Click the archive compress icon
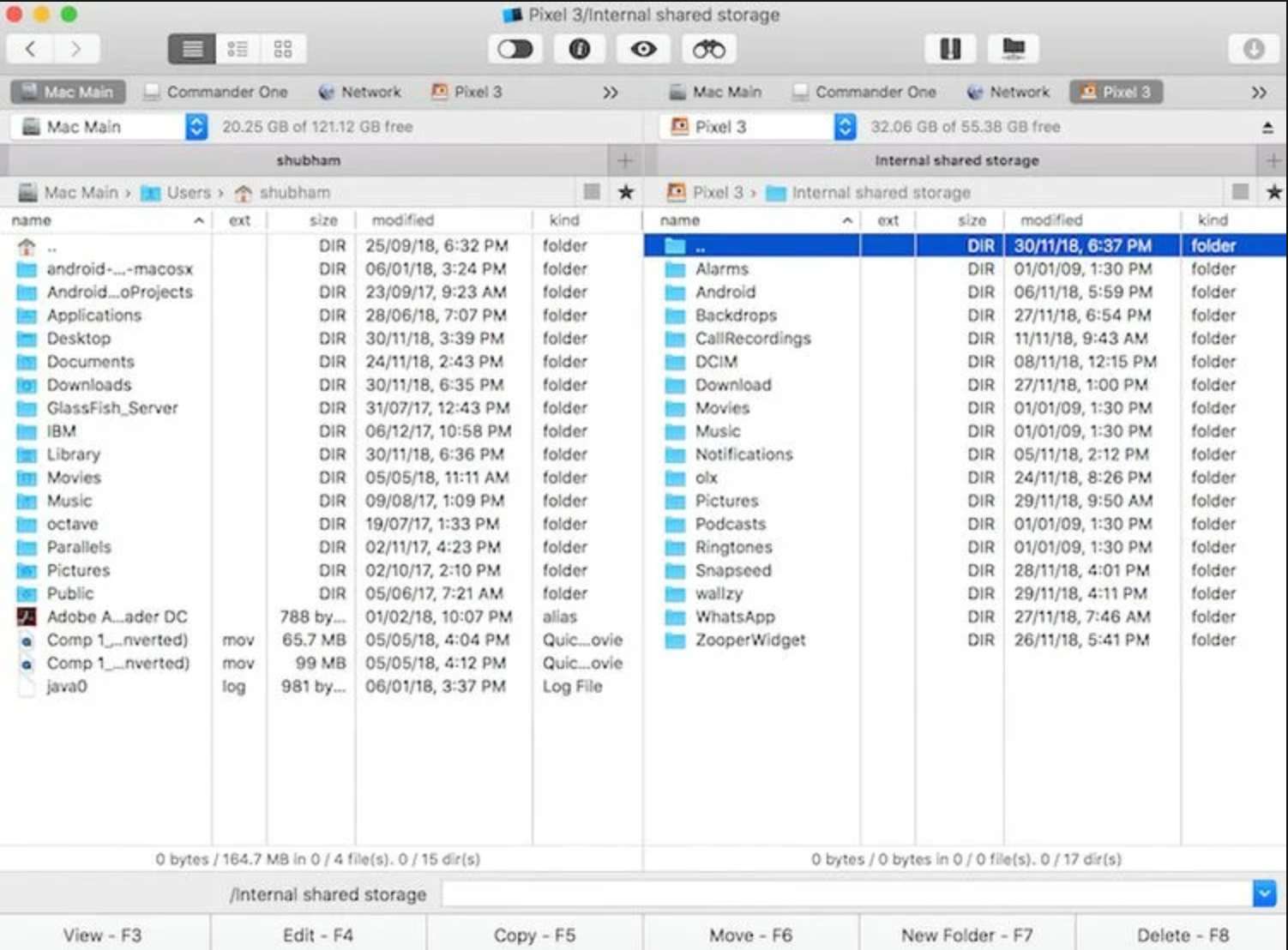 [x=949, y=49]
